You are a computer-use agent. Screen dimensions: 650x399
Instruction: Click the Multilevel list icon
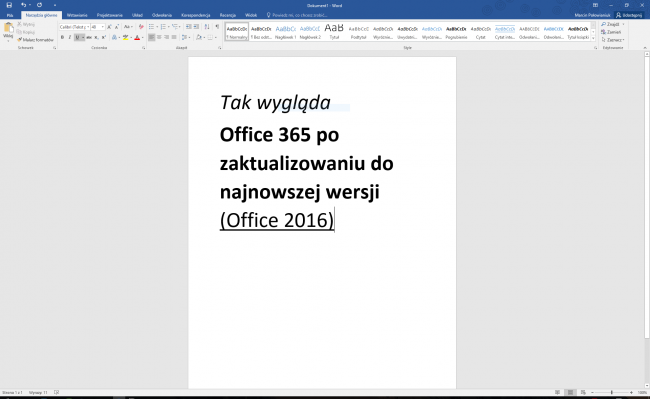tap(175, 27)
